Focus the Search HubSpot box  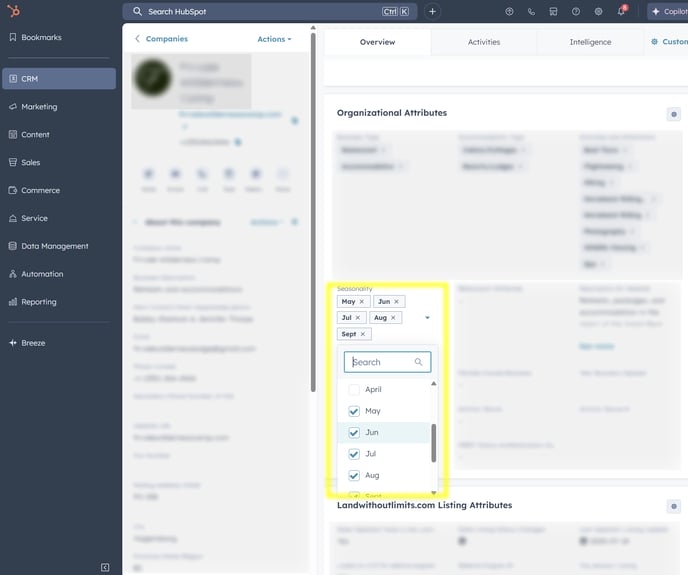point(270,11)
